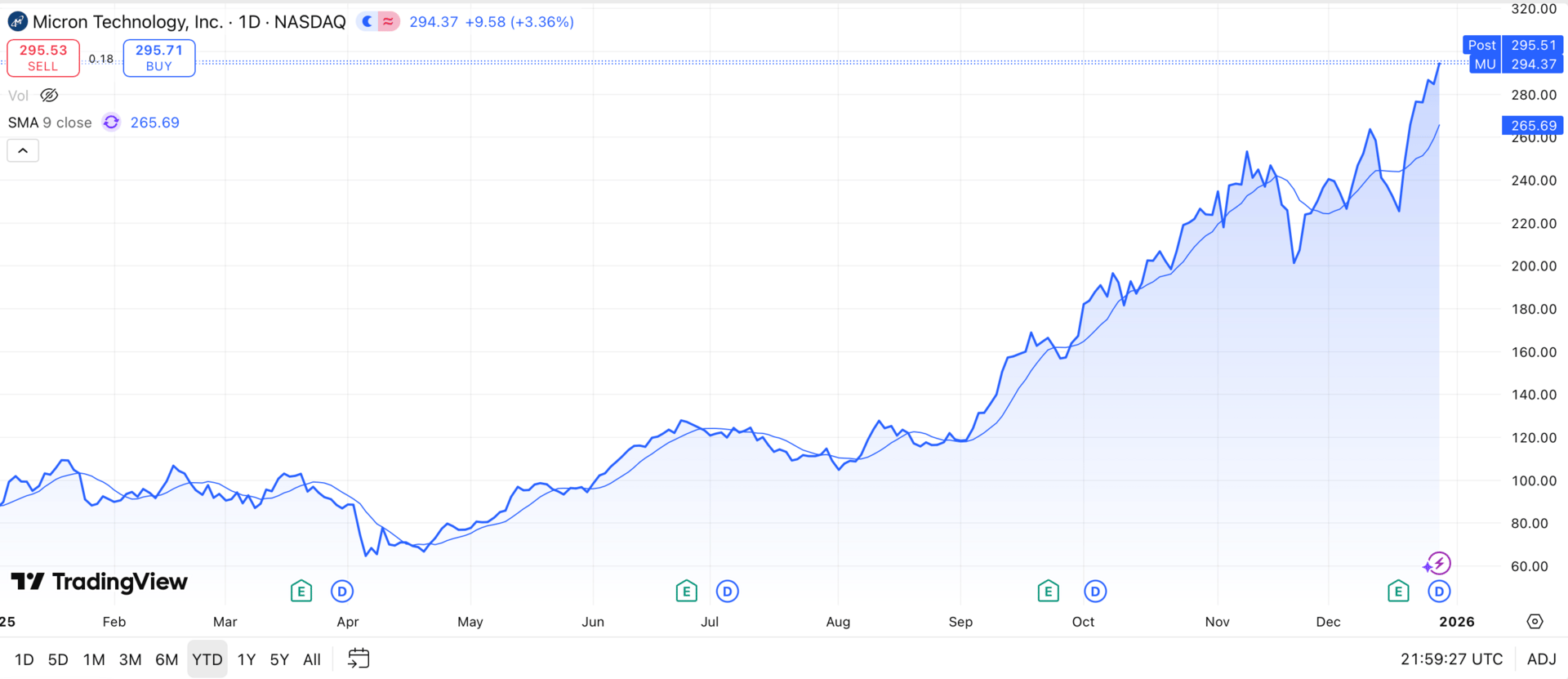Click the Vol indicator label
The width and height of the screenshot is (1568, 679).
click(x=18, y=96)
